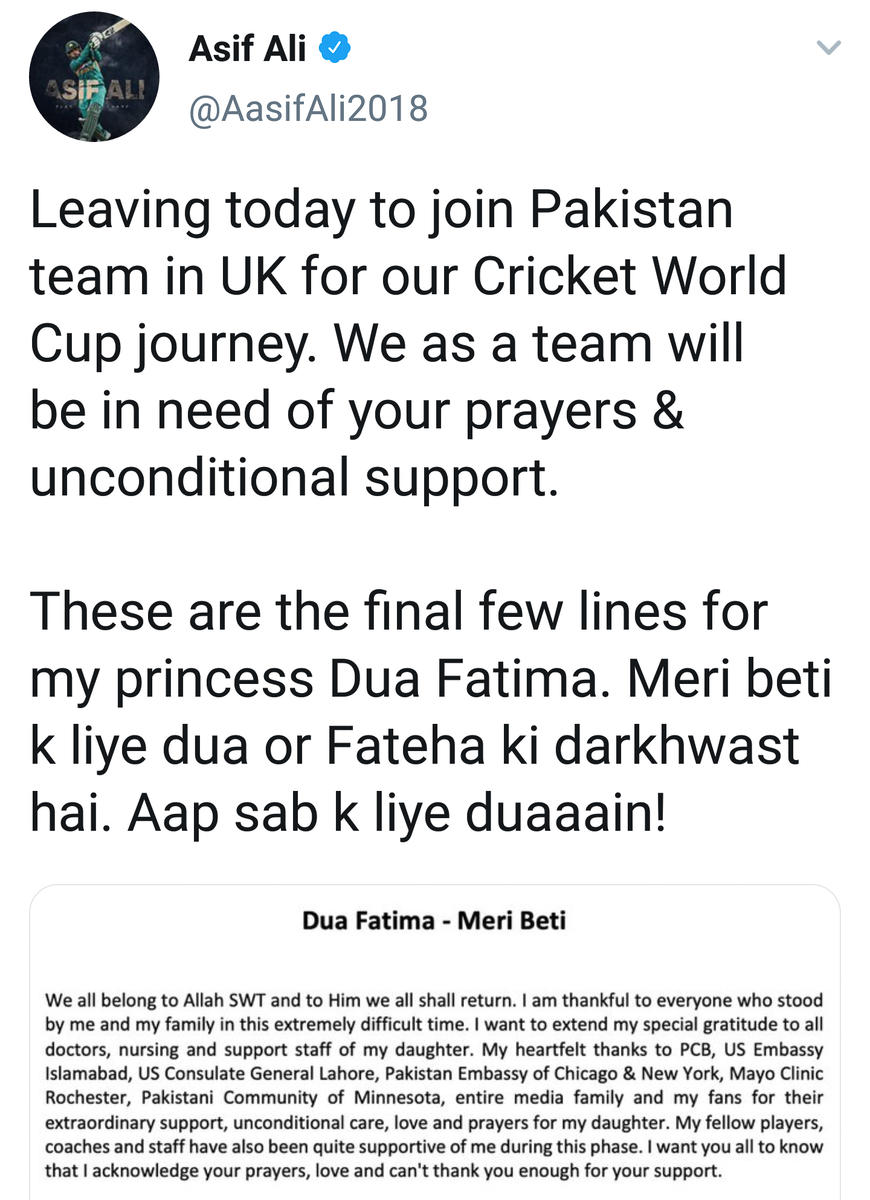
Task: Click 'k liye dua or Fateha ki darkhwast' line
Action: (x=415, y=747)
